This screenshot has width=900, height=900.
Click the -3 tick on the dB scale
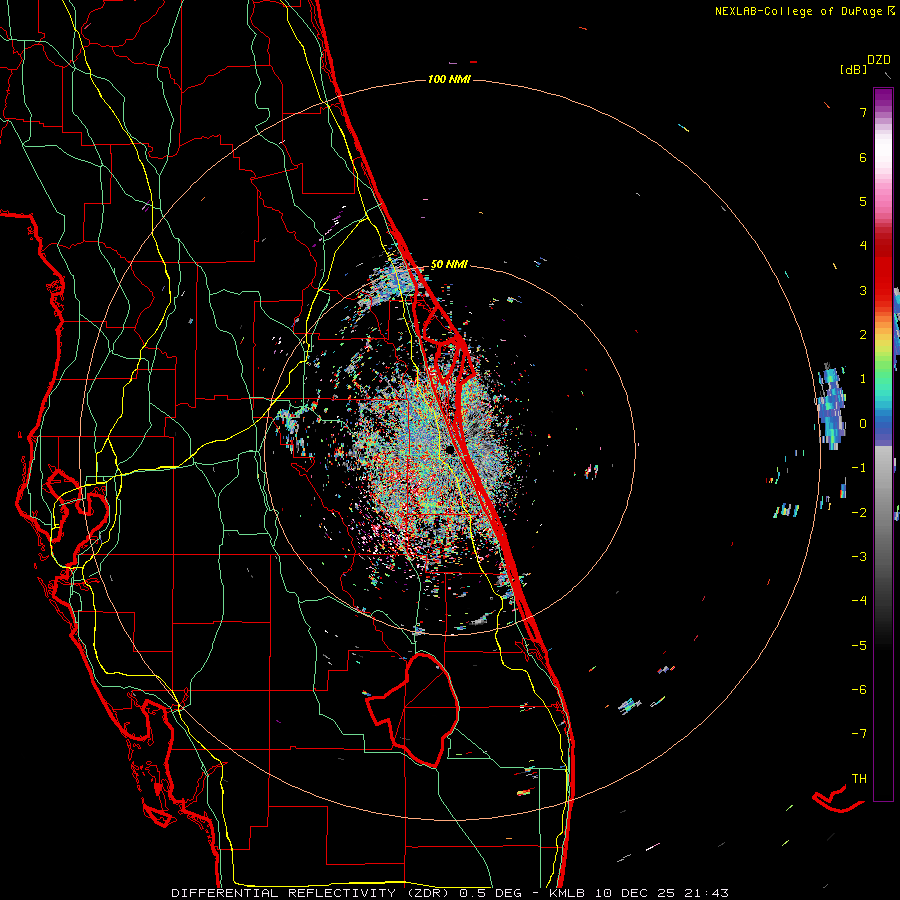point(859,557)
